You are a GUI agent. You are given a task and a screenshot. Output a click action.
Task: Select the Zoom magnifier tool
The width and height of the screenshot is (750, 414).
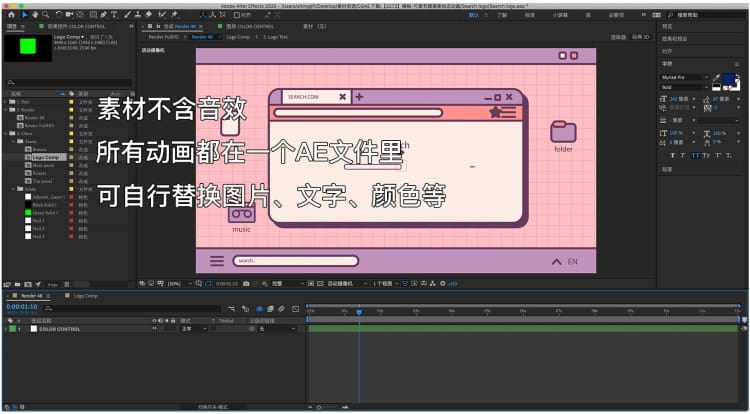(45, 15)
